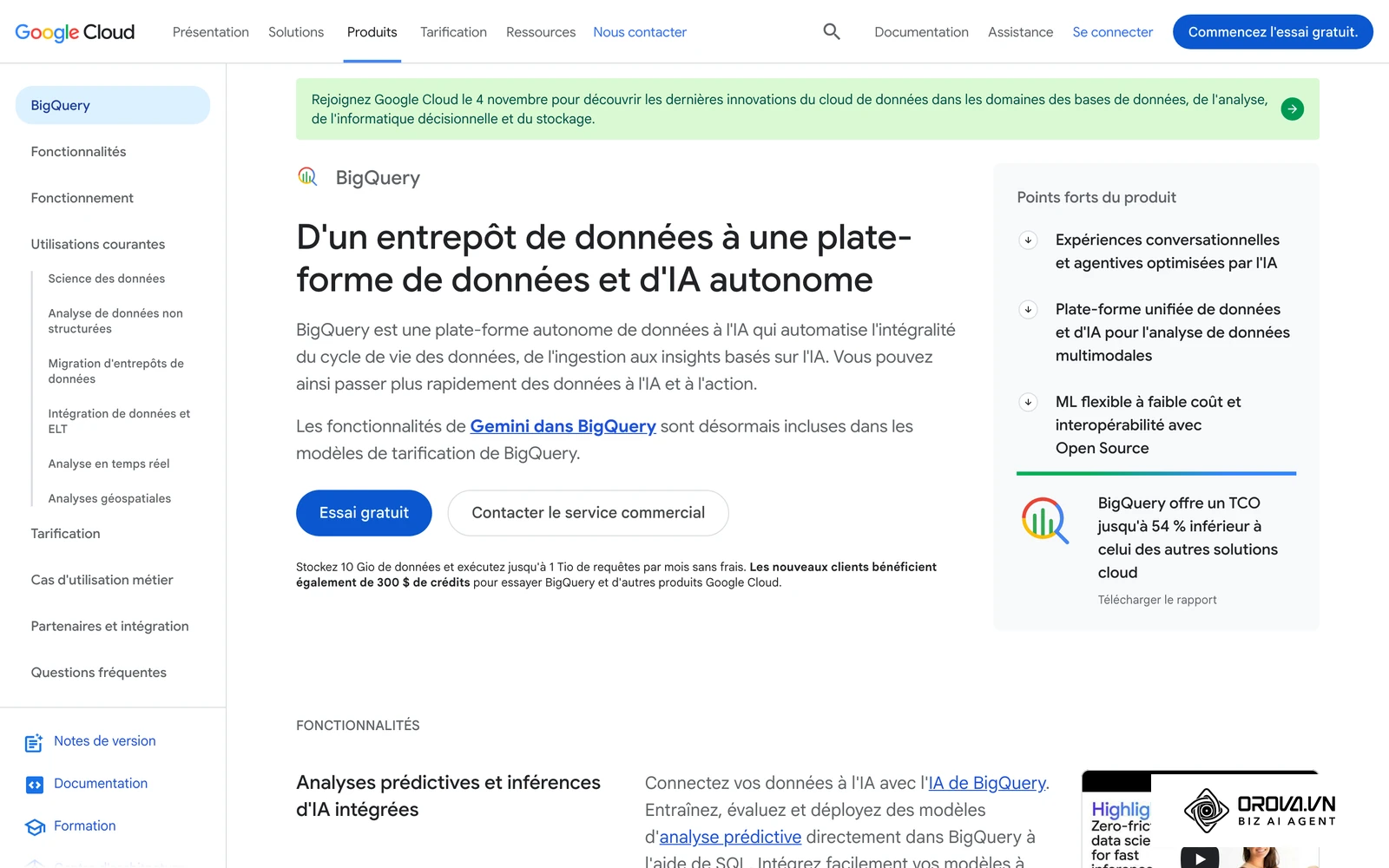Open the Présentation menu
This screenshot has height=868, width=1389.
pyautogui.click(x=211, y=32)
